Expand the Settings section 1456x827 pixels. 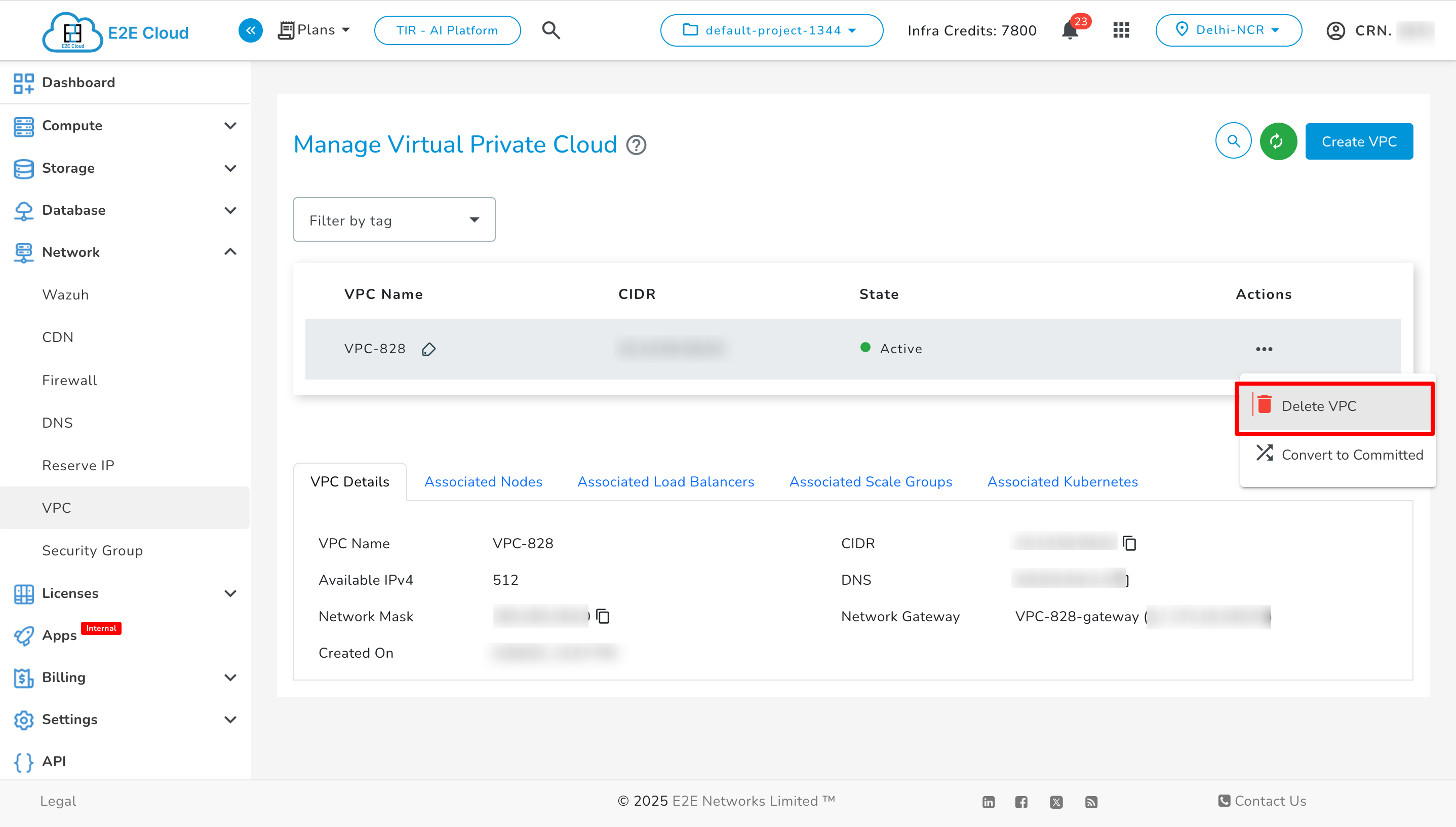[x=125, y=719]
